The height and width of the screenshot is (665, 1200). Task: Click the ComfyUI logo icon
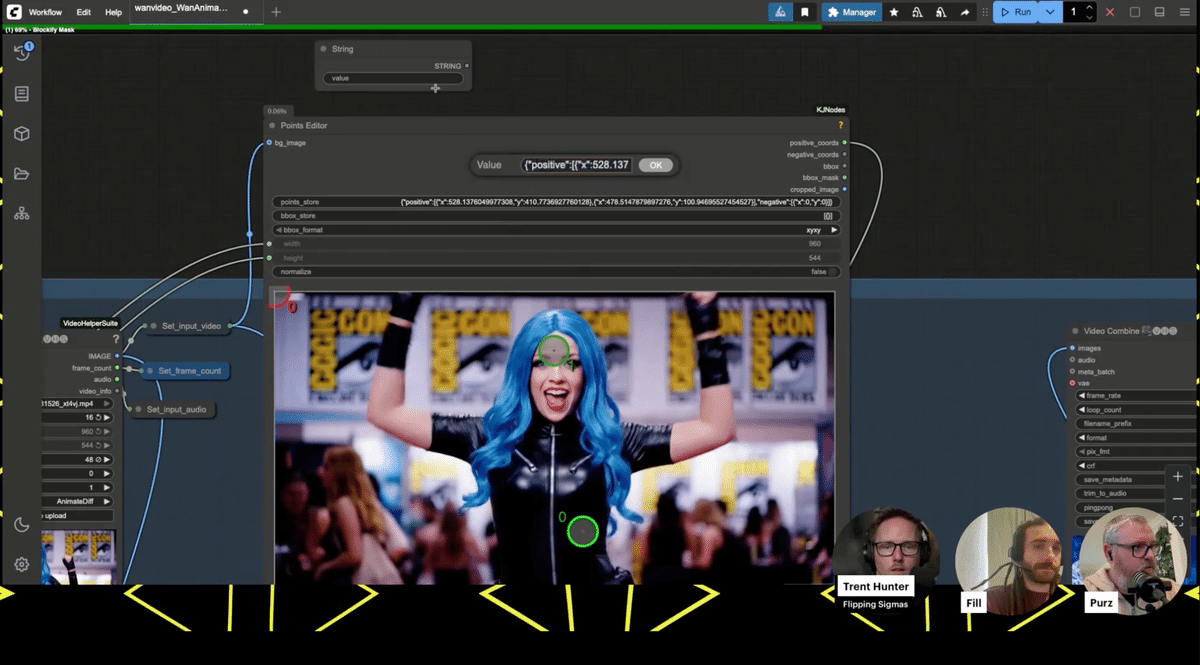pos(14,12)
